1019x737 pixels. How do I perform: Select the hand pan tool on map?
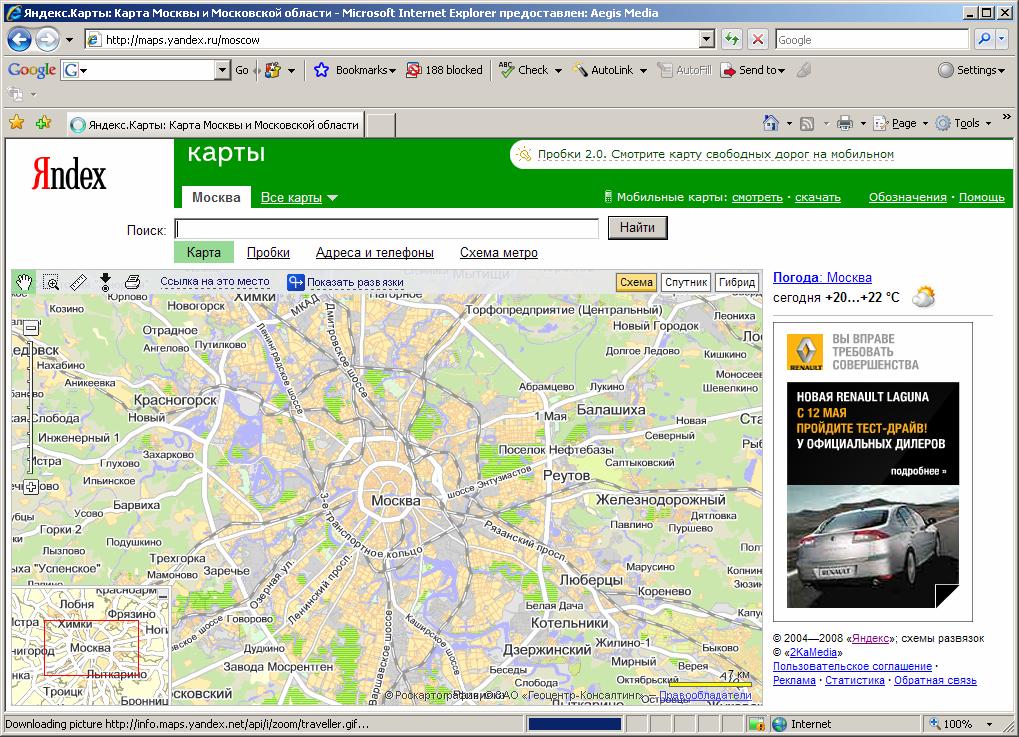tap(24, 283)
